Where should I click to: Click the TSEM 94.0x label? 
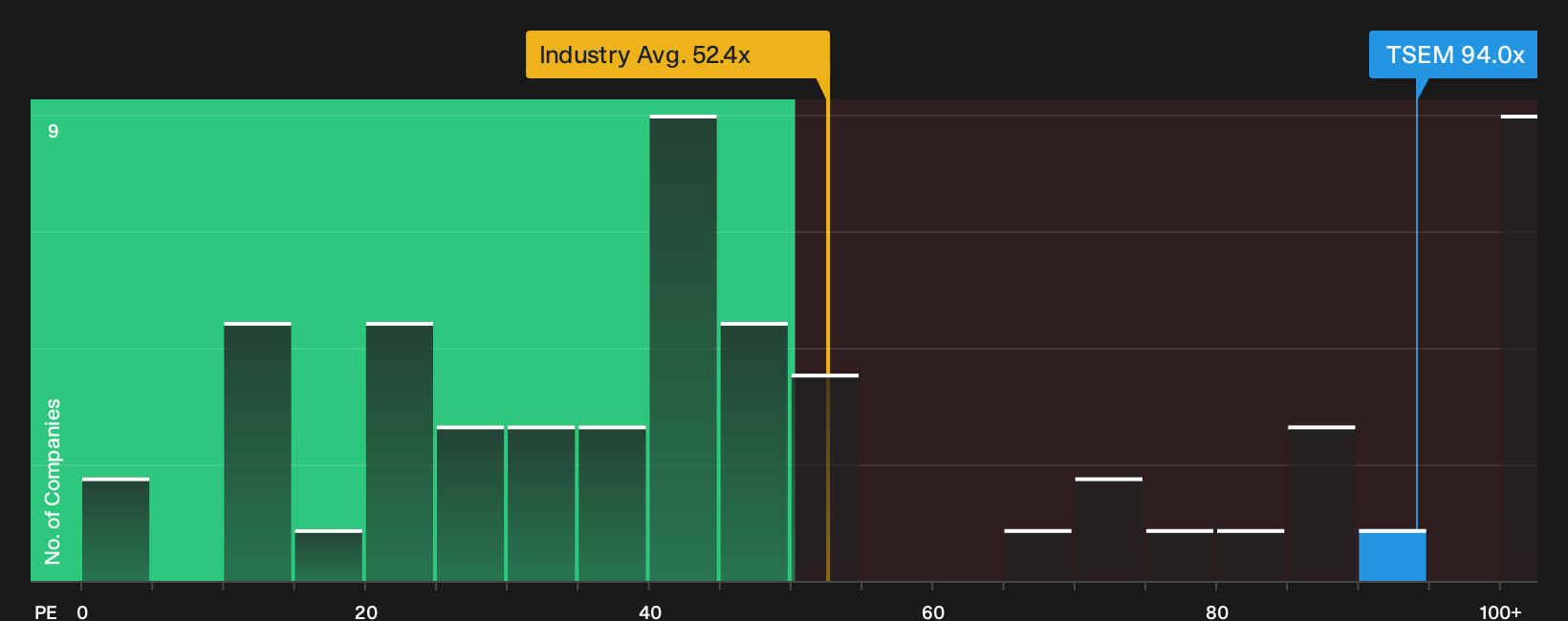1453,54
